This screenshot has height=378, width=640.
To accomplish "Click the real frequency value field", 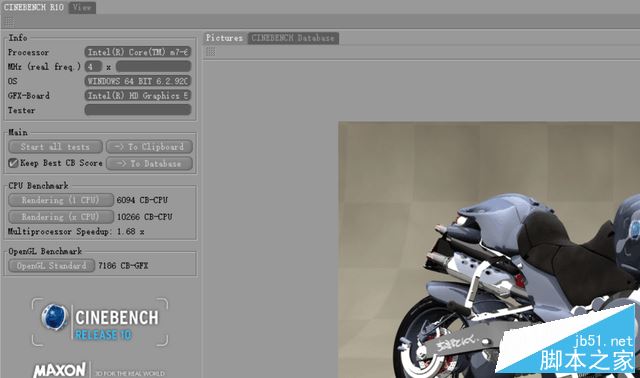I will [153, 67].
